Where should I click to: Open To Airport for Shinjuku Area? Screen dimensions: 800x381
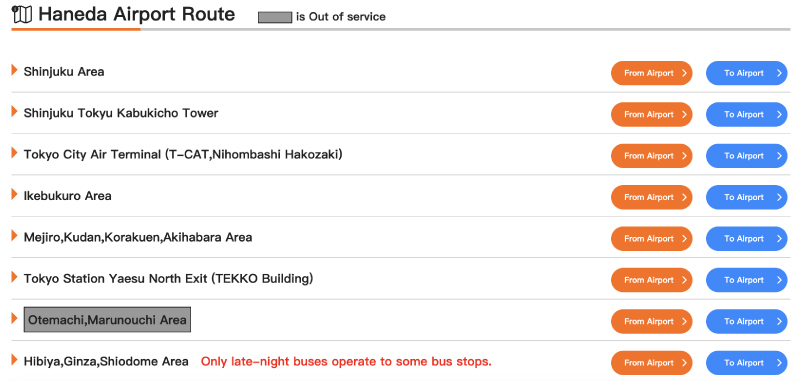(746, 73)
